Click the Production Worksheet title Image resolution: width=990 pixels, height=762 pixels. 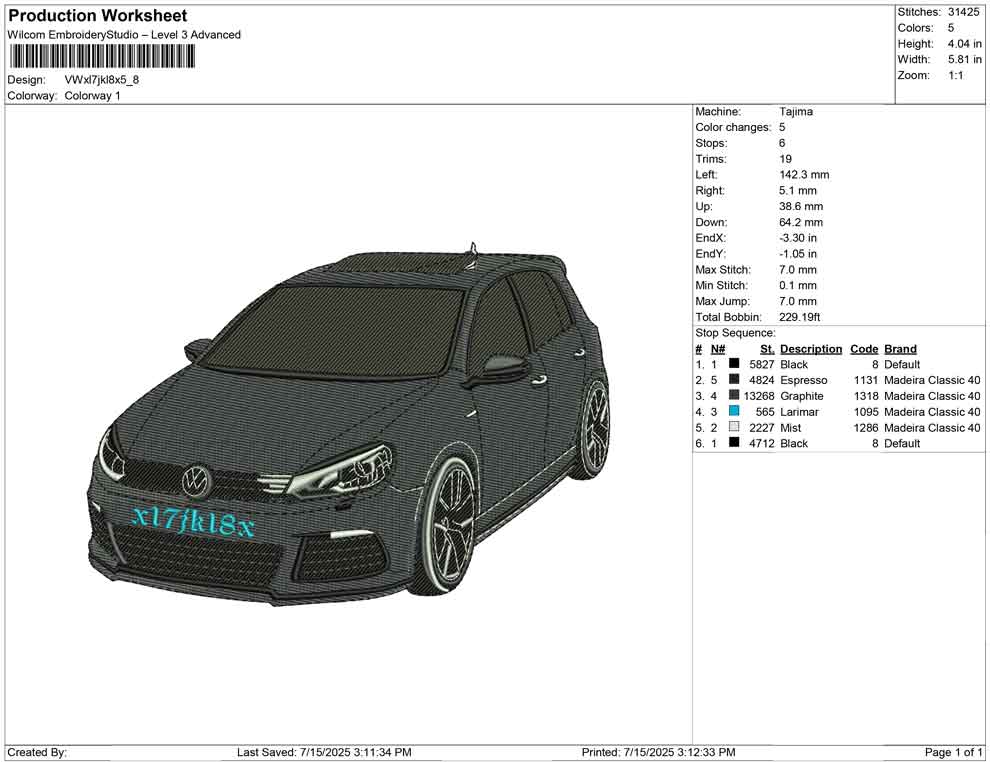98,16
